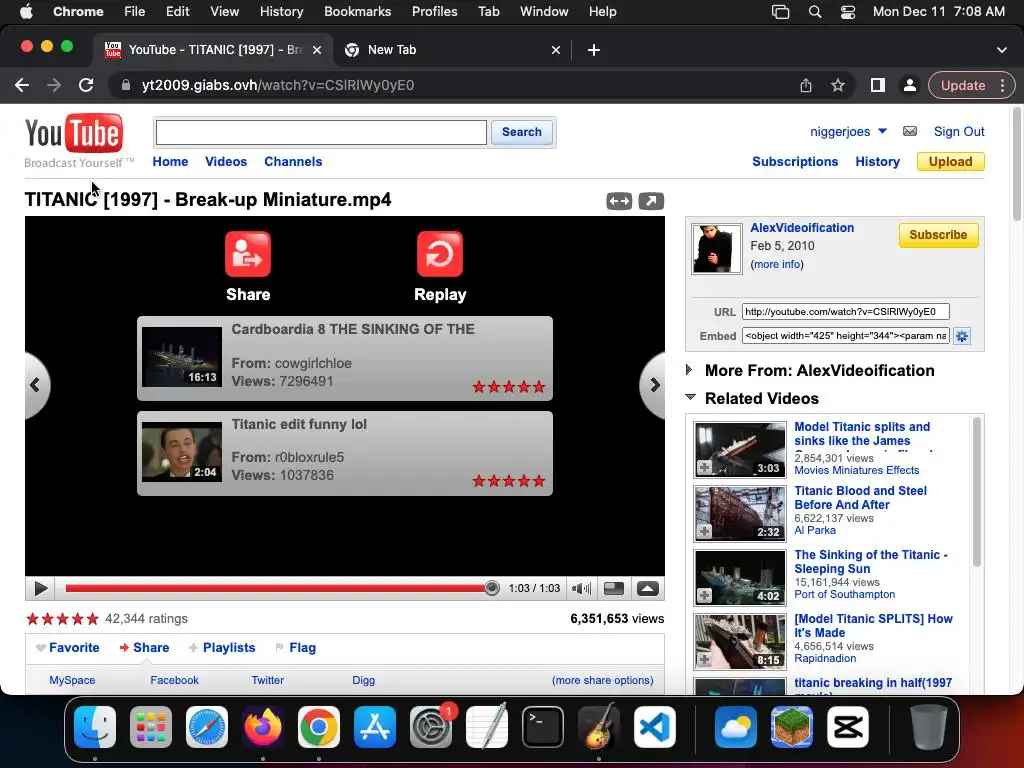Mute the video using speaker icon
Viewport: 1024px width, 768px height.
[581, 588]
